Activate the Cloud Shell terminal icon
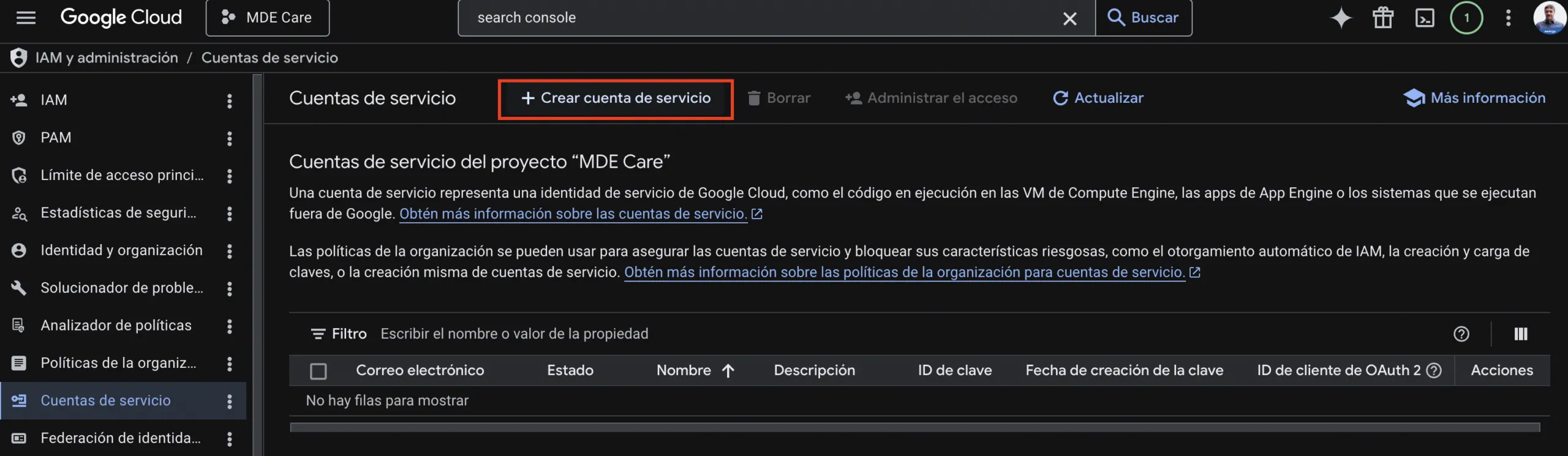The image size is (1568, 456). [1425, 18]
